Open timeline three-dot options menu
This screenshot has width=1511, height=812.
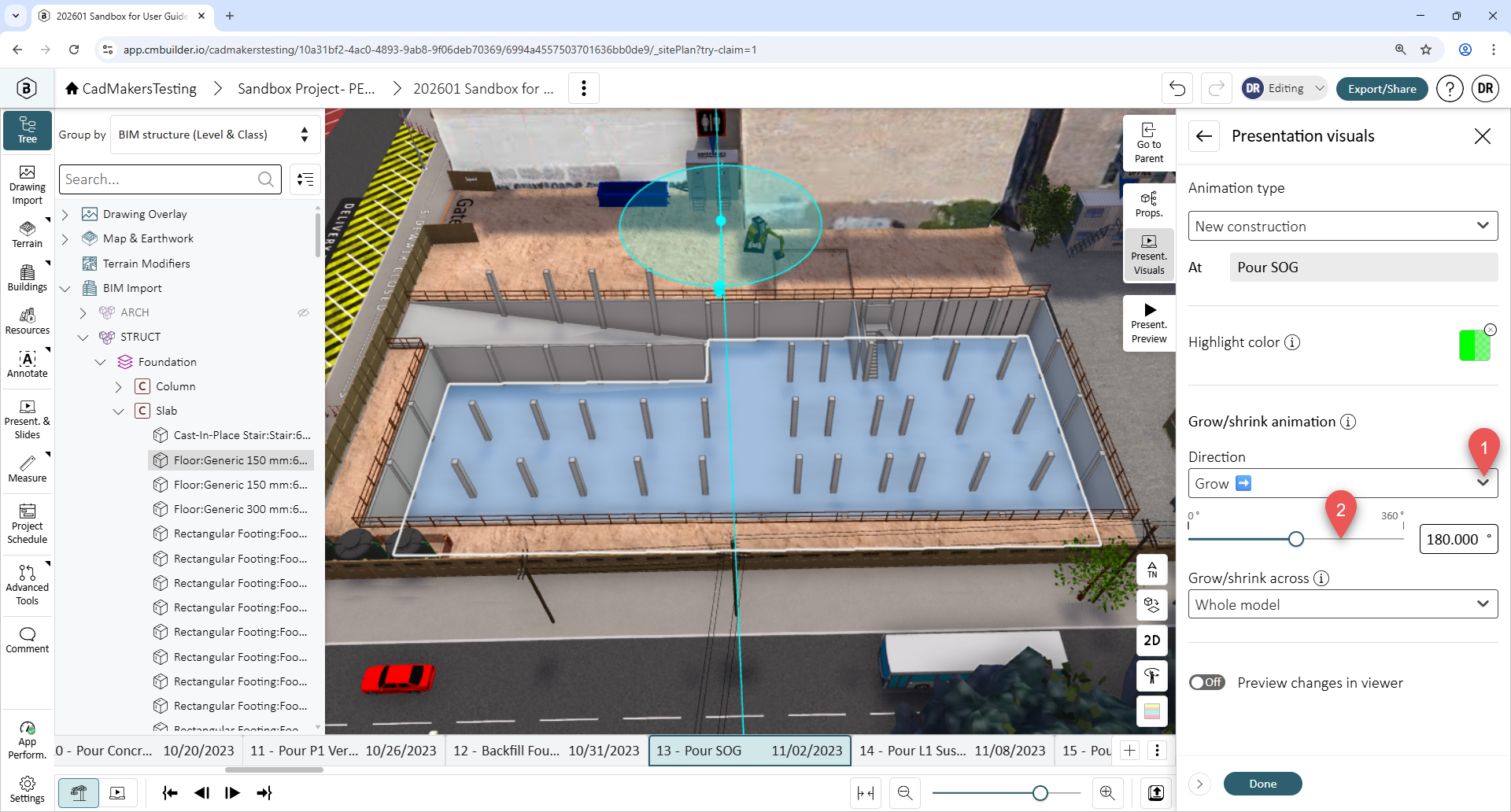(1157, 751)
